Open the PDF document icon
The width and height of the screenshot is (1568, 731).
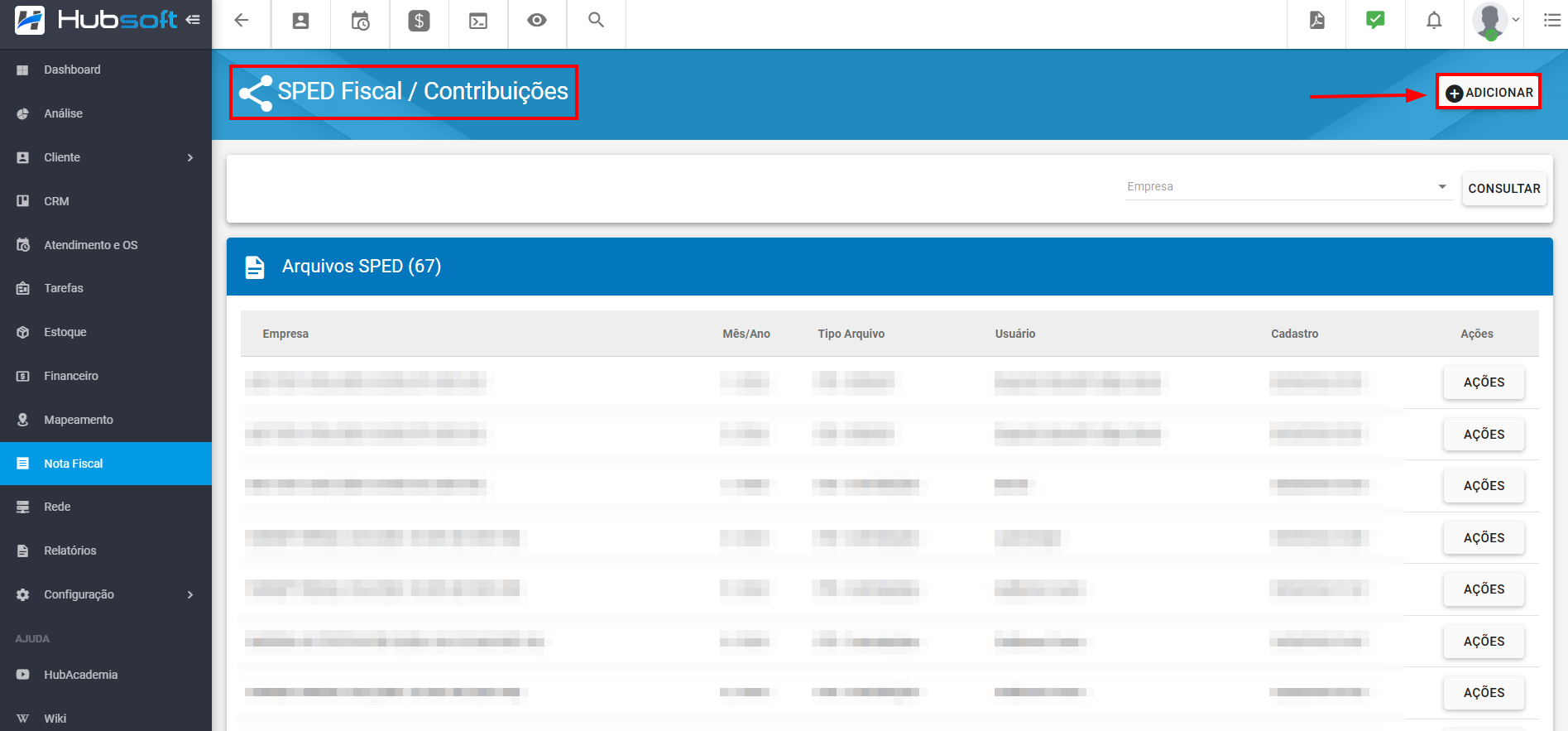(x=1317, y=21)
